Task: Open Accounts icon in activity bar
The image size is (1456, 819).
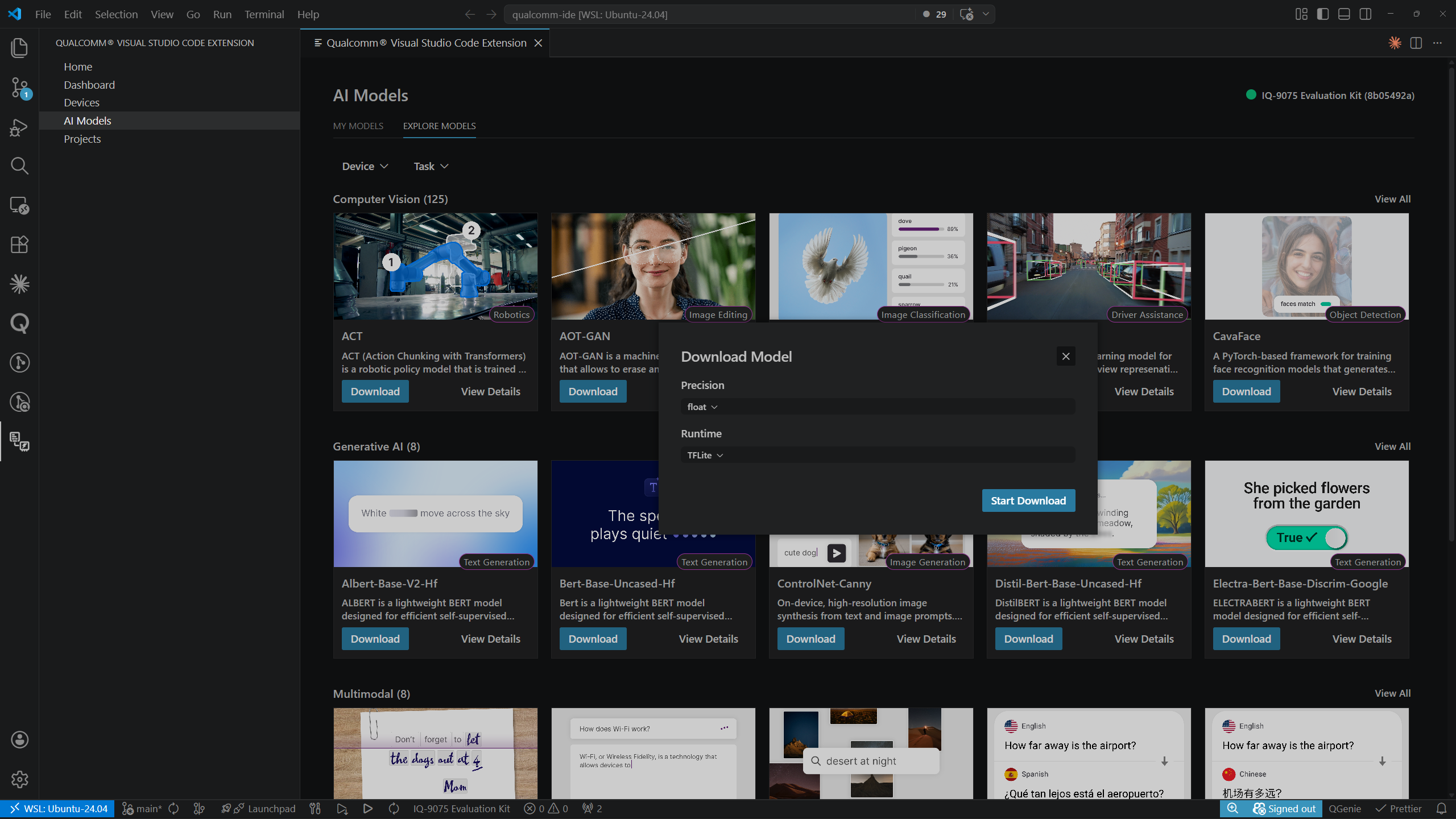Action: pyautogui.click(x=19, y=739)
